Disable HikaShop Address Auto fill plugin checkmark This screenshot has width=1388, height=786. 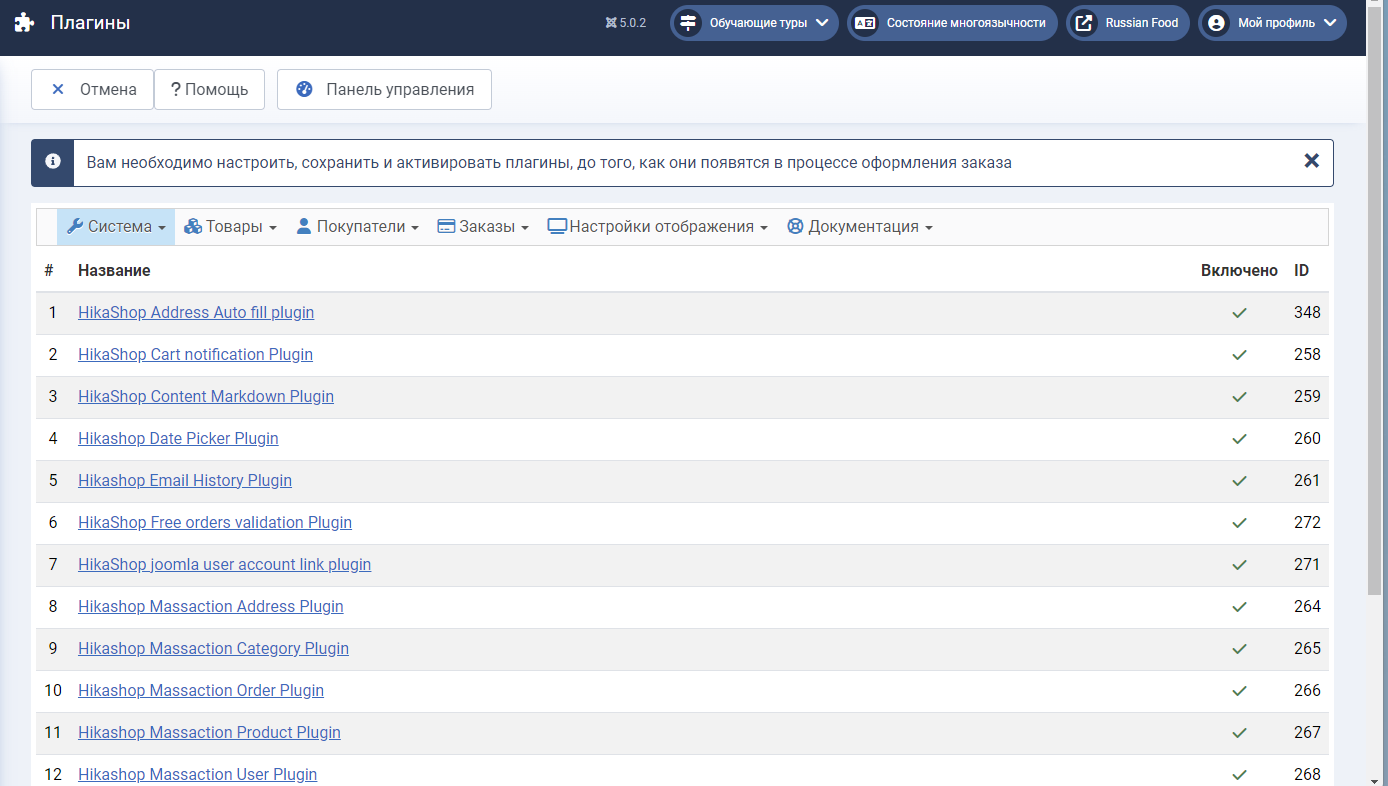[1240, 313]
